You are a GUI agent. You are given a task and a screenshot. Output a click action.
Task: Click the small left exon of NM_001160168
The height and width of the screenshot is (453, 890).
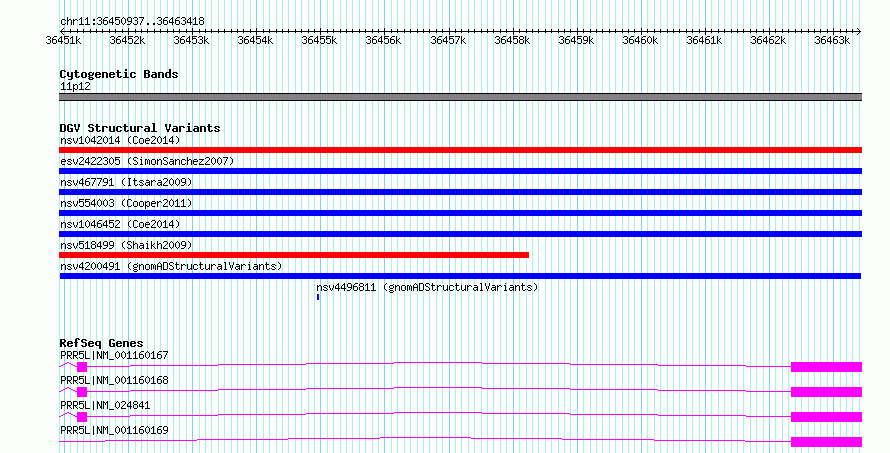click(x=82, y=392)
